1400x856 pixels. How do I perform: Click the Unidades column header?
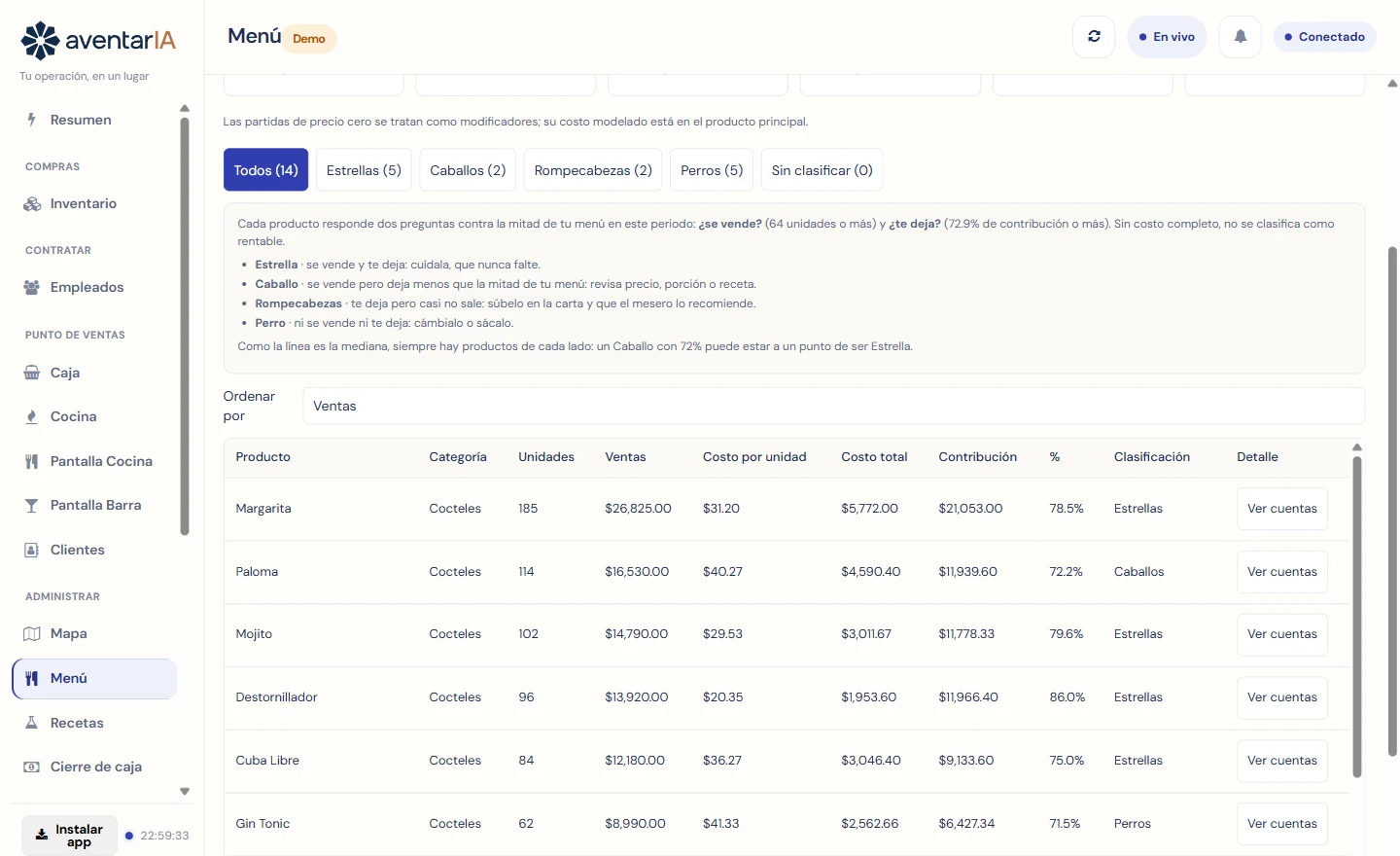[x=546, y=457]
